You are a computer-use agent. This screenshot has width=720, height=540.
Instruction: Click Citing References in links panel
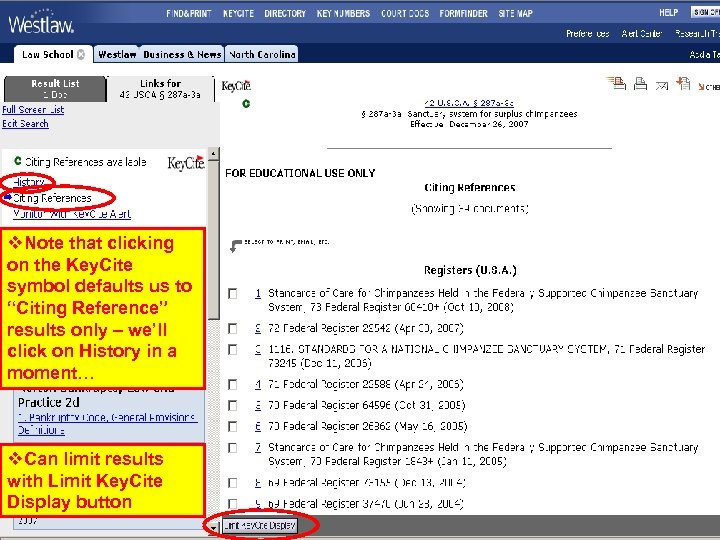pyautogui.click(x=52, y=198)
